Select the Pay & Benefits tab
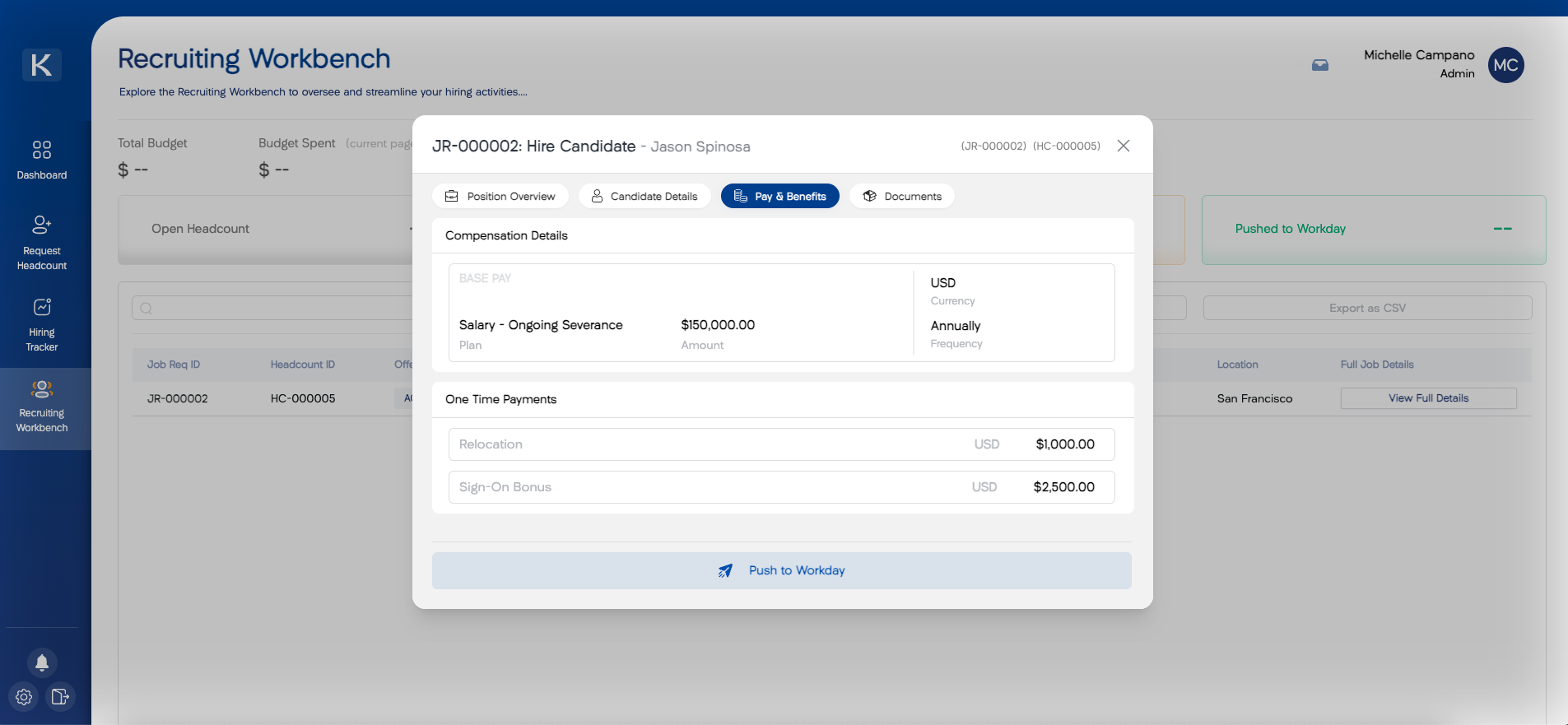1568x725 pixels. tap(780, 196)
